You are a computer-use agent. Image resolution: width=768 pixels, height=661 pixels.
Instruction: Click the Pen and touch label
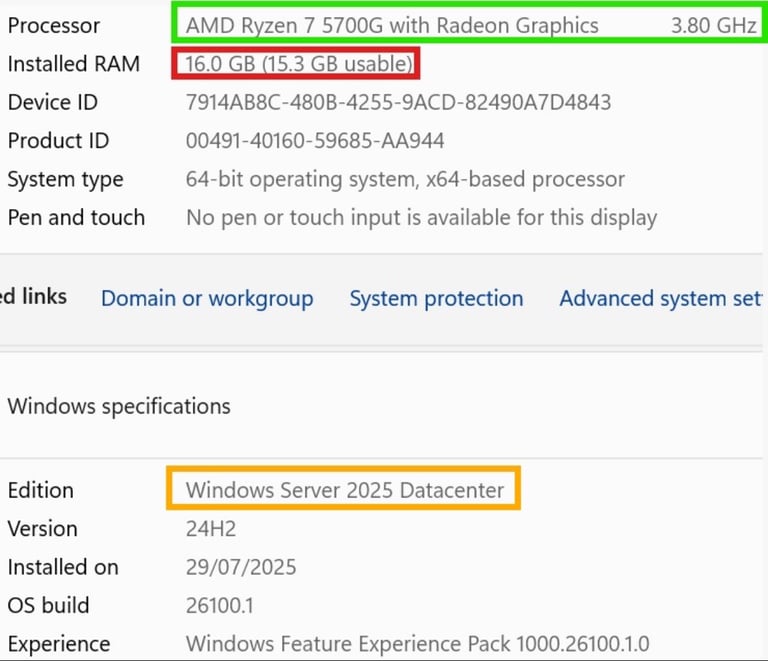pos(76,218)
